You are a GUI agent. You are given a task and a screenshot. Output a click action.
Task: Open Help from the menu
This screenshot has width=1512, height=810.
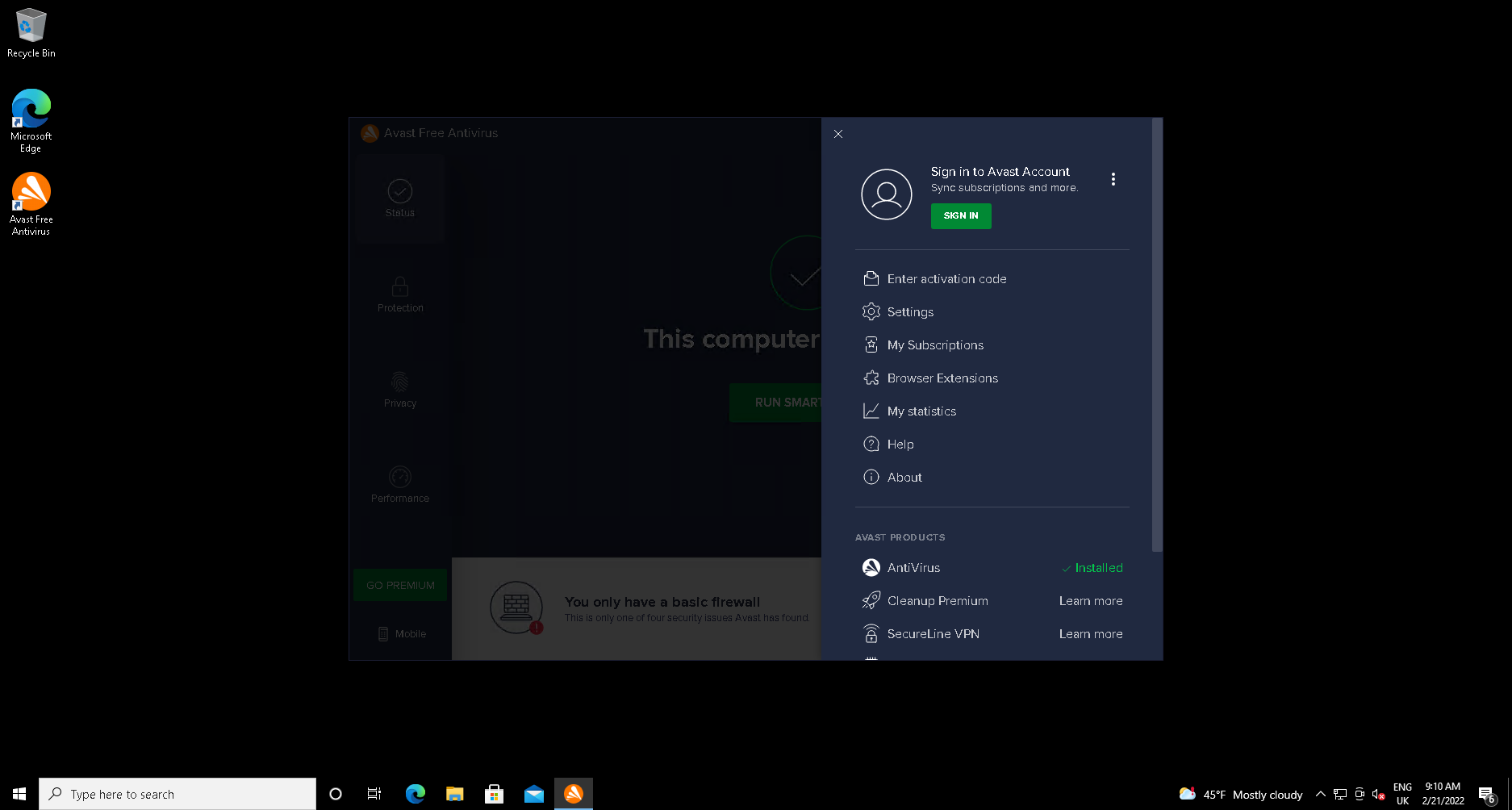pyautogui.click(x=900, y=445)
